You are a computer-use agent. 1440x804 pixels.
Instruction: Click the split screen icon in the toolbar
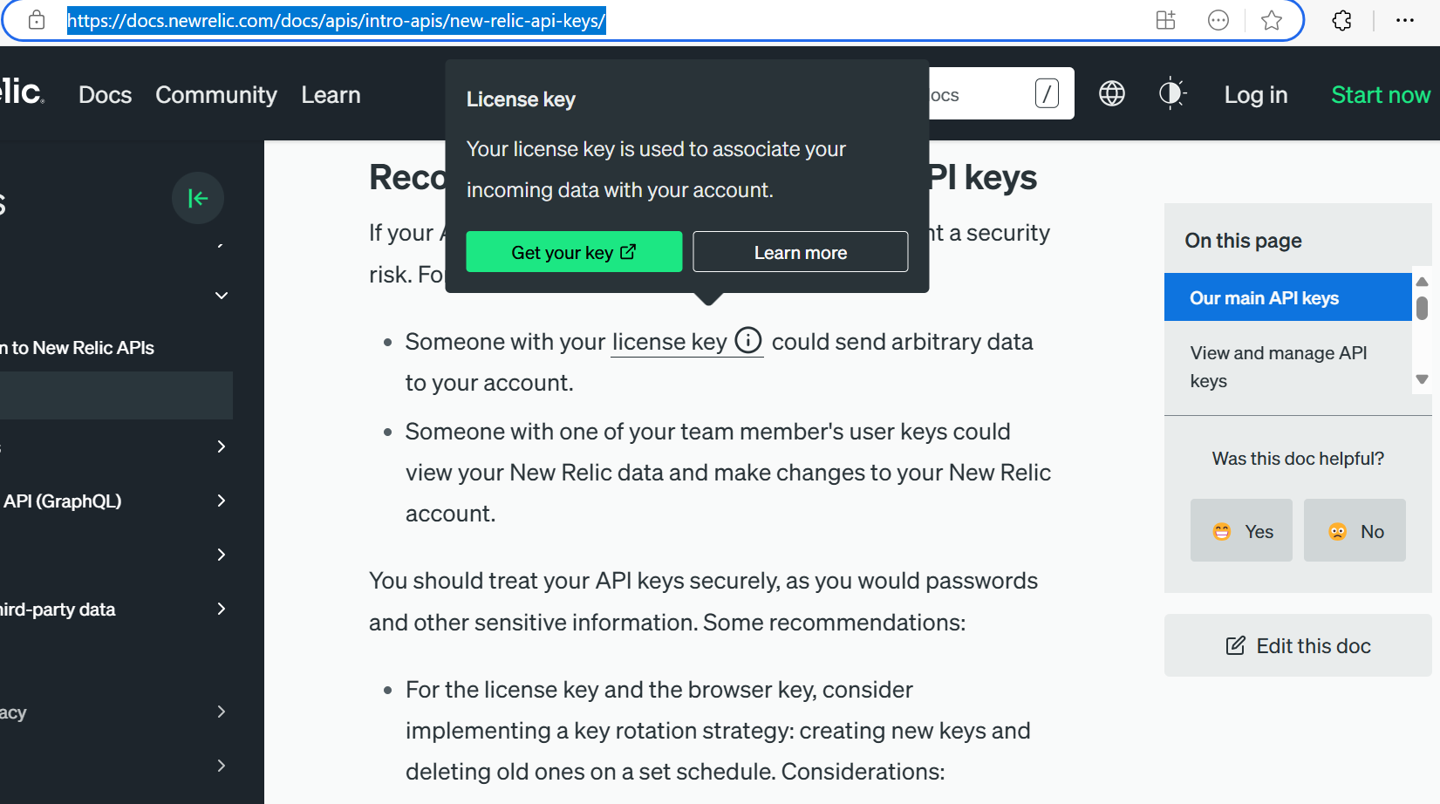coord(1165,20)
